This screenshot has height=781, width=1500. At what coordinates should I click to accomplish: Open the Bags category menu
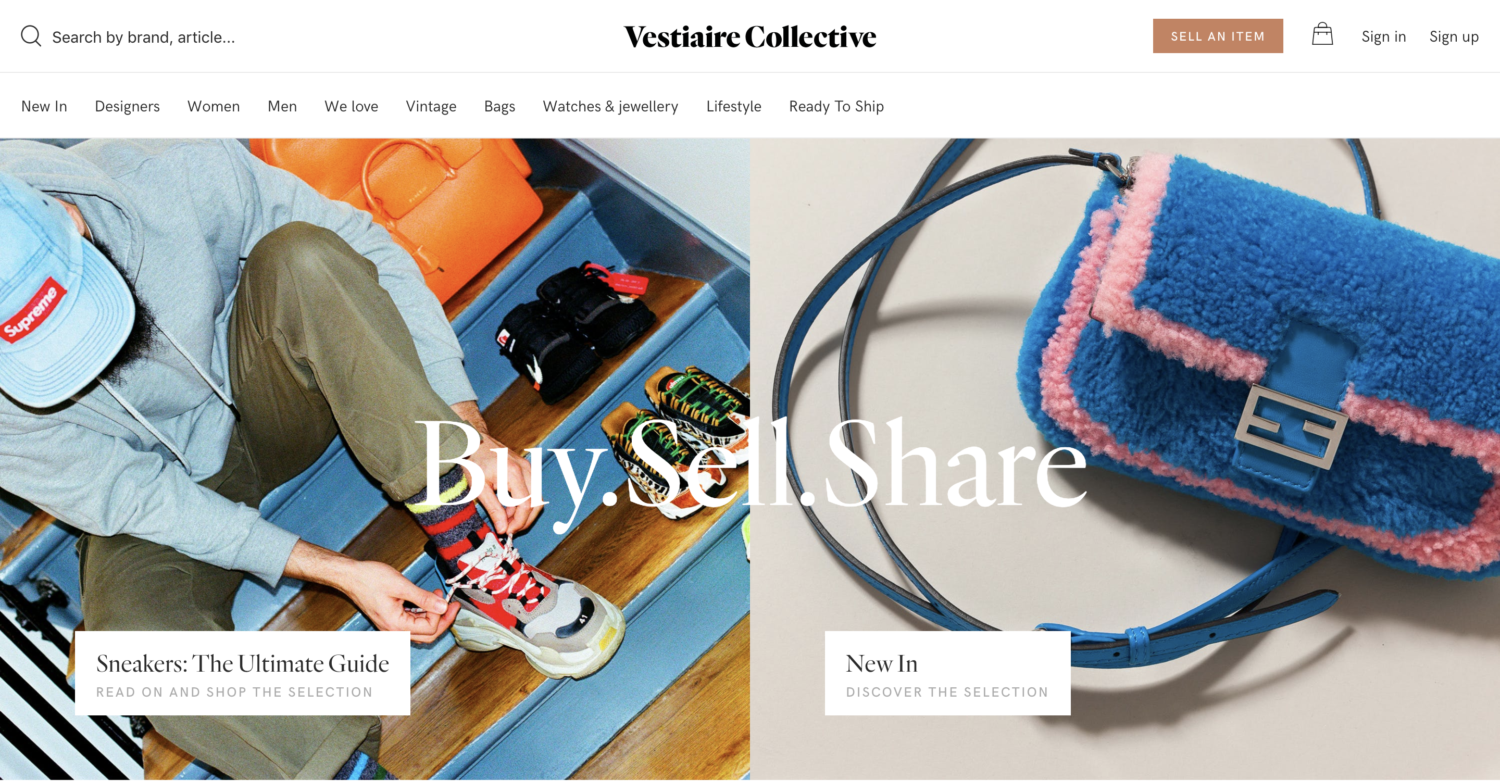[499, 106]
